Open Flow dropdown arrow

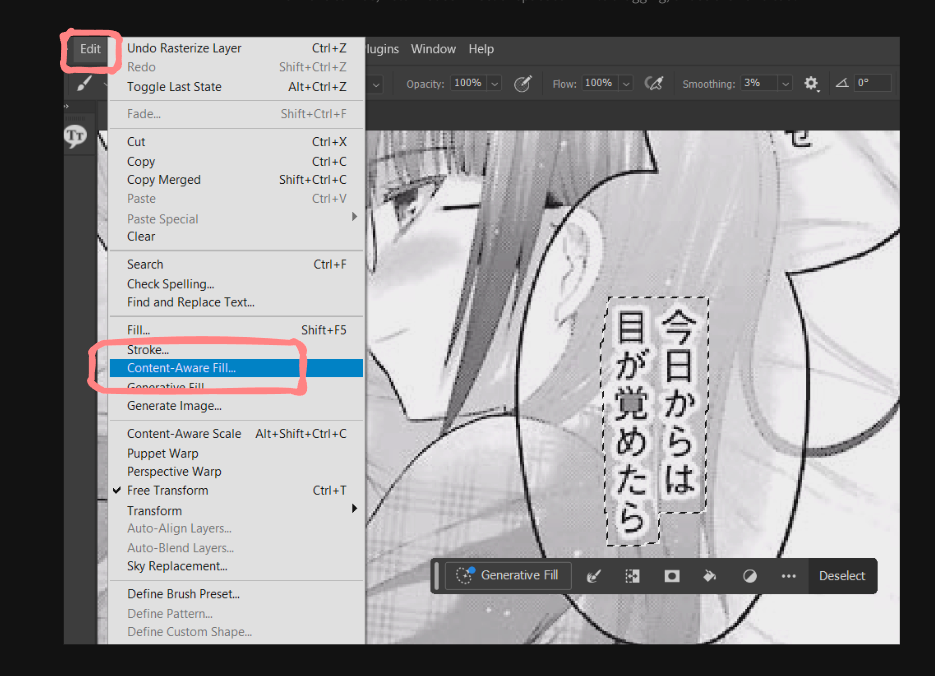coord(626,84)
